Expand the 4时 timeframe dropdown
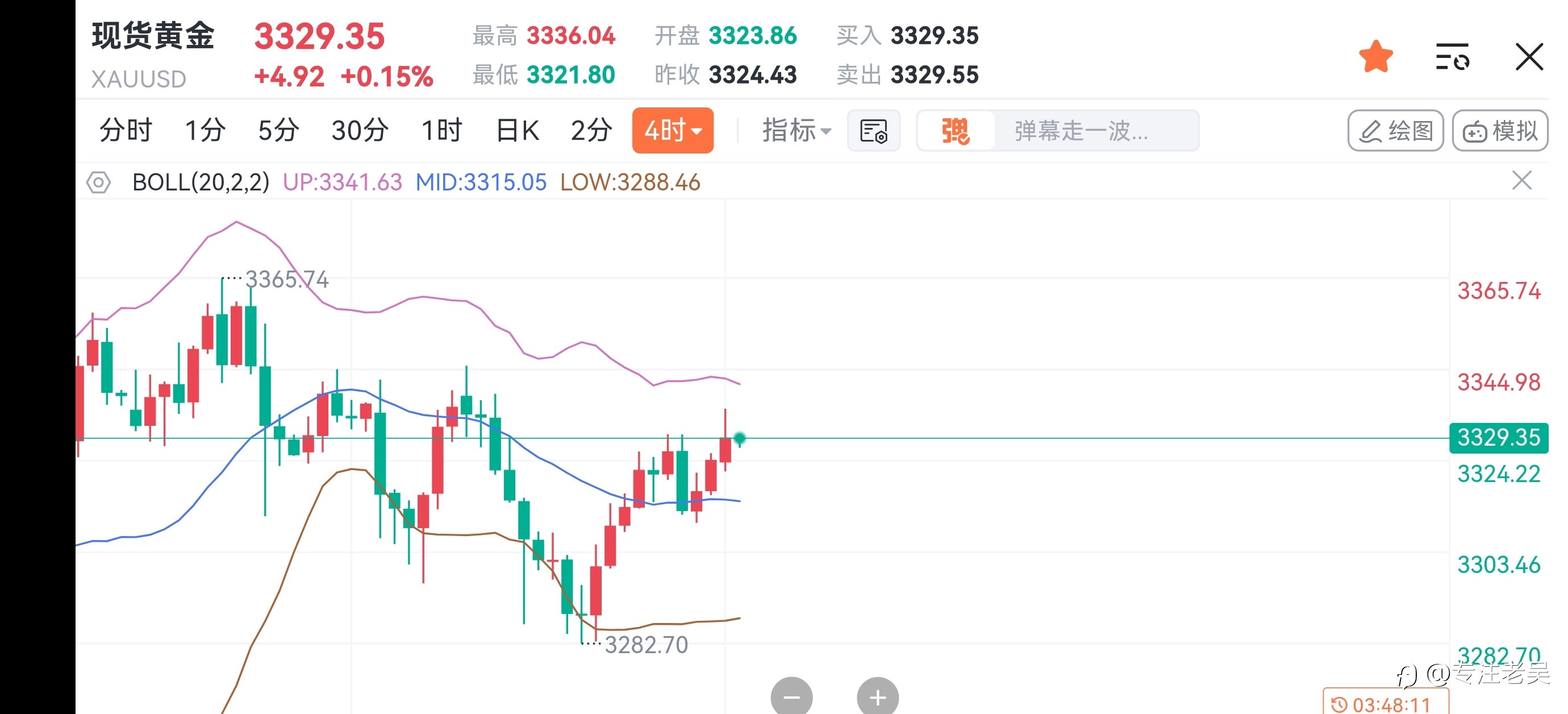 click(x=673, y=130)
